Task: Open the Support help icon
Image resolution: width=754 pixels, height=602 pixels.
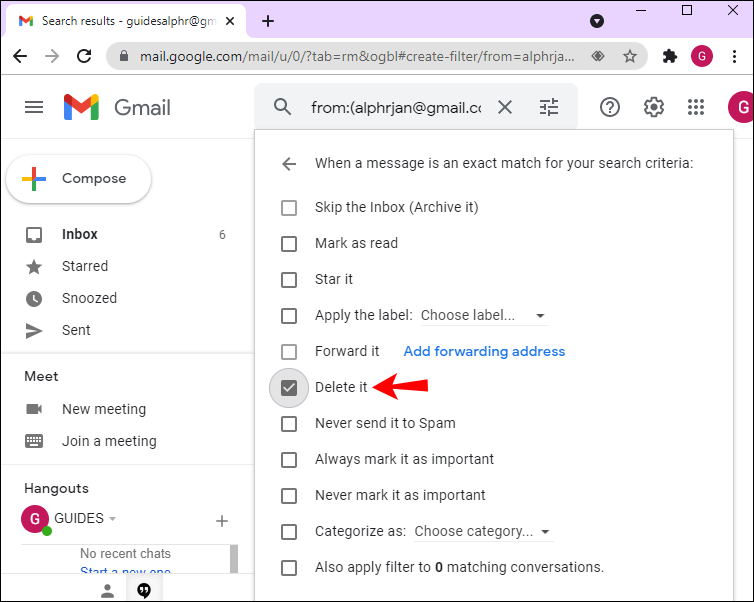Action: pyautogui.click(x=610, y=107)
